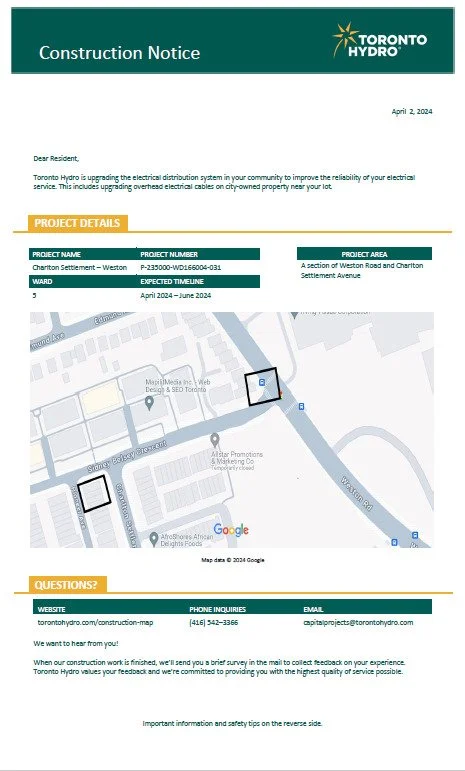Click the 'PROJECT DETAILS' section heading

coord(78,223)
